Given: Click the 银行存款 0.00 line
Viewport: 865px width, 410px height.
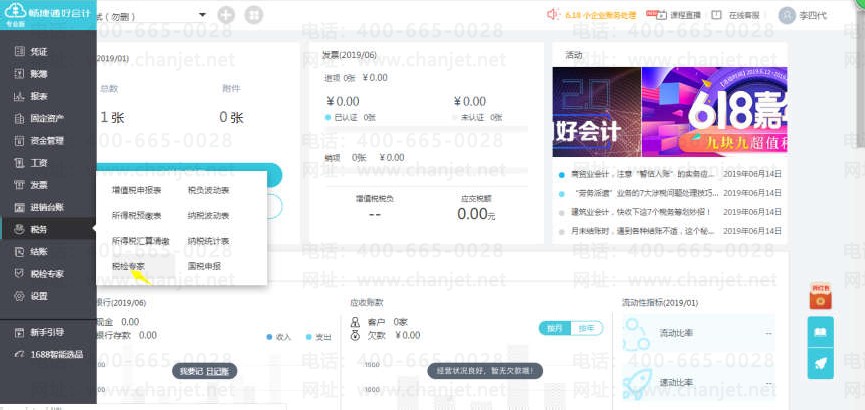Looking at the screenshot, I should tap(127, 336).
